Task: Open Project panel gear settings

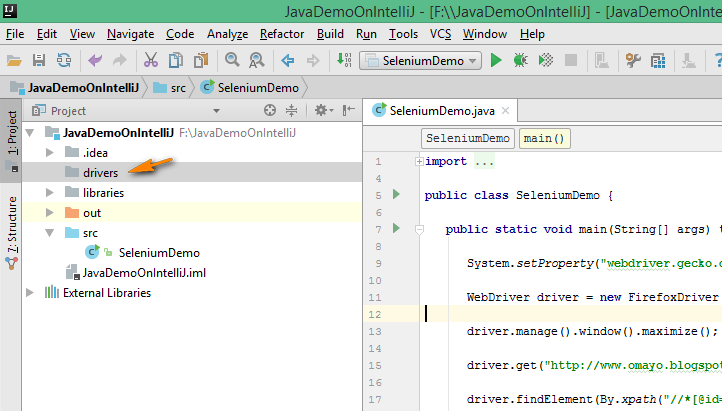Action: tap(324, 110)
